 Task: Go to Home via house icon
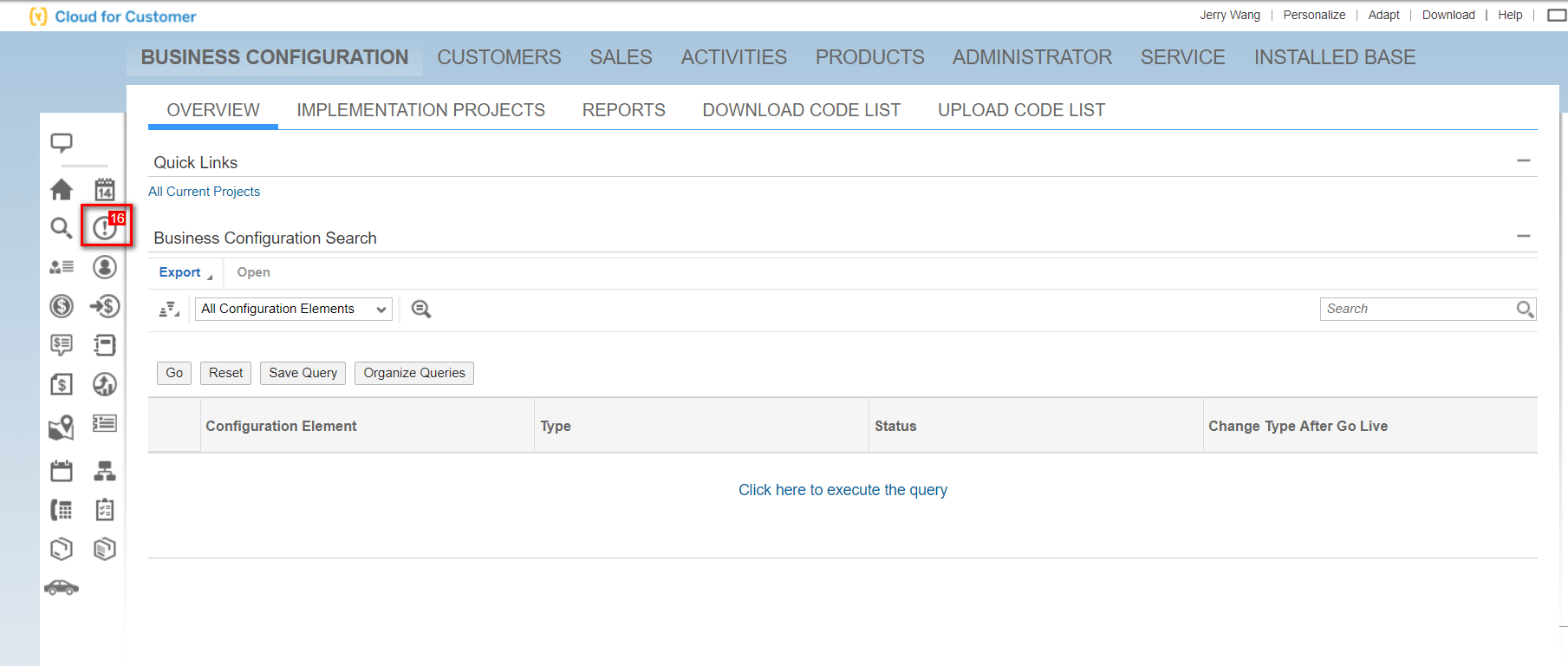(62, 189)
